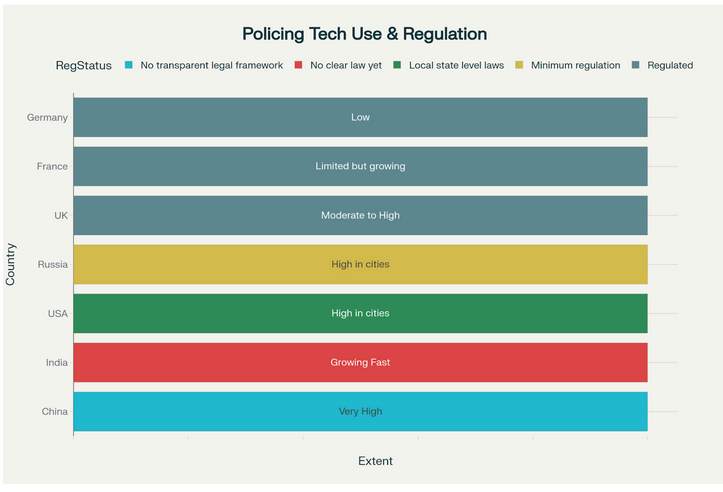This screenshot has width=723, height=492.
Task: Select the yellow Russia bar
Action: 360,264
